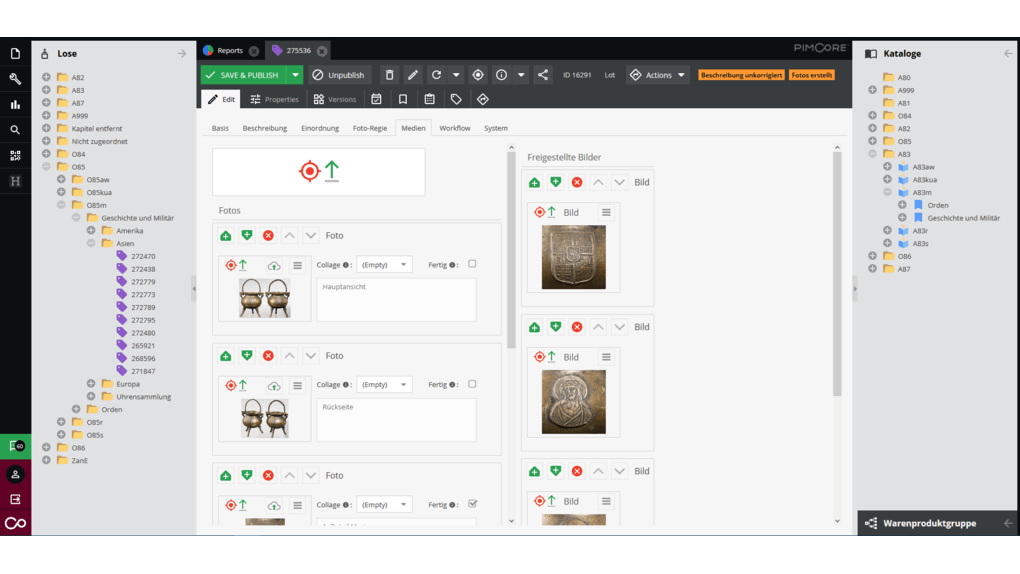Open the bar chart Marketing icon
The image size is (1020, 574).
pyautogui.click(x=15, y=104)
